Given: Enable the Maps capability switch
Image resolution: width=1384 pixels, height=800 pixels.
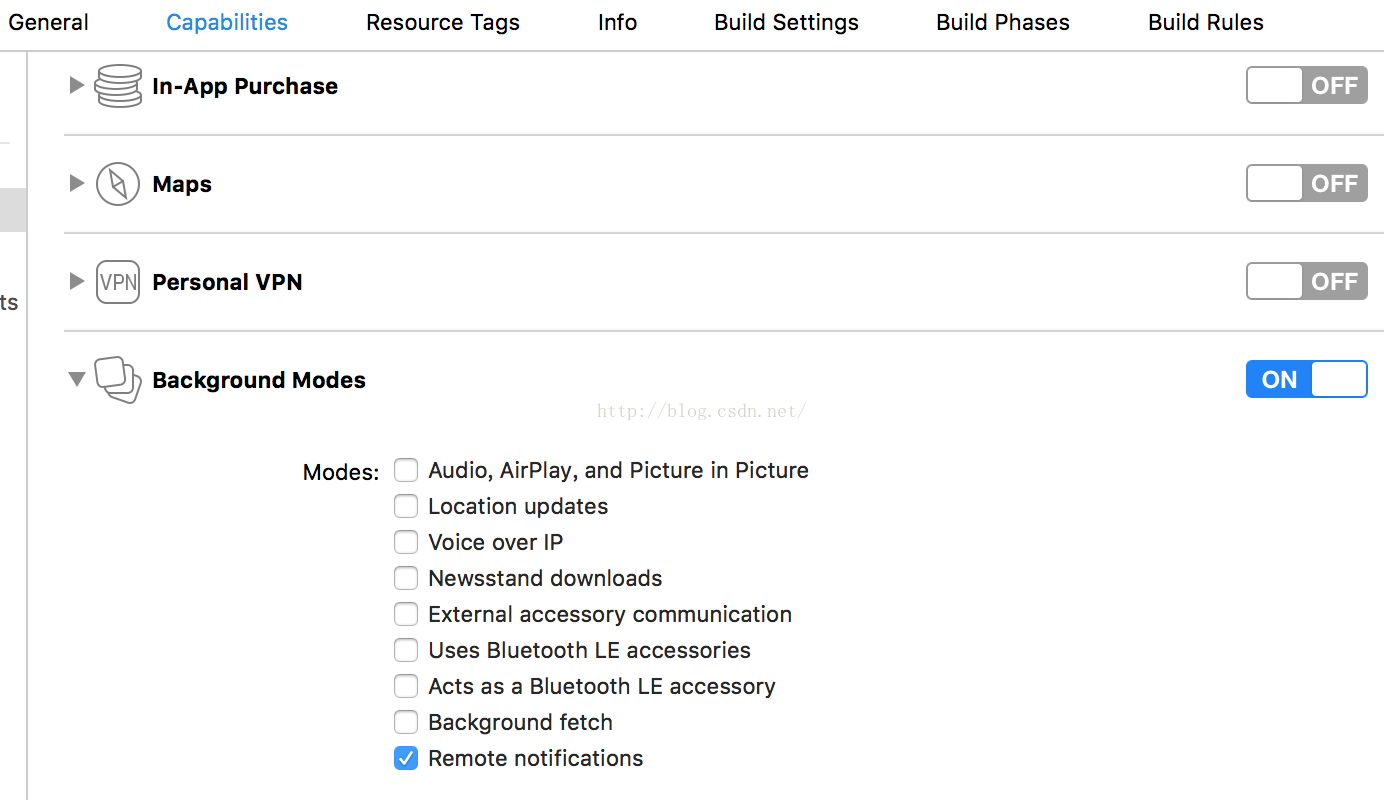Looking at the screenshot, I should [1306, 184].
